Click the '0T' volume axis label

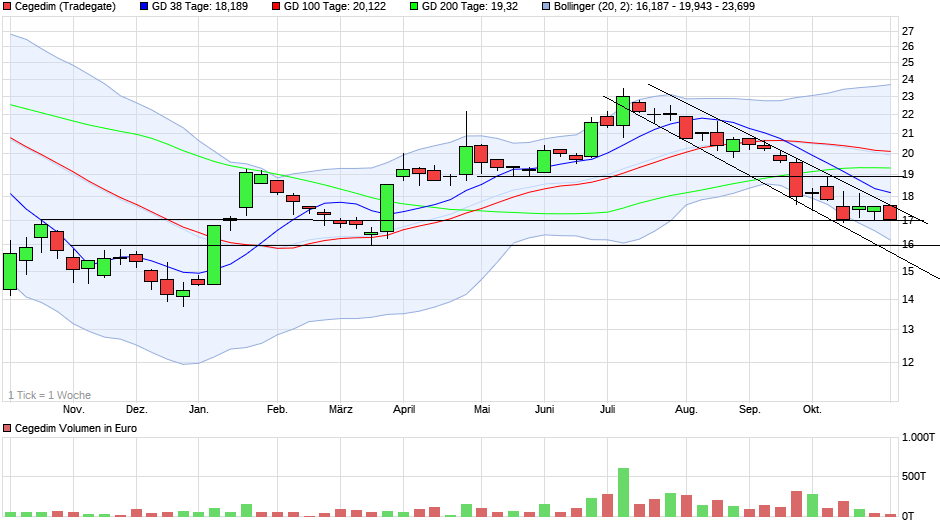coord(908,516)
